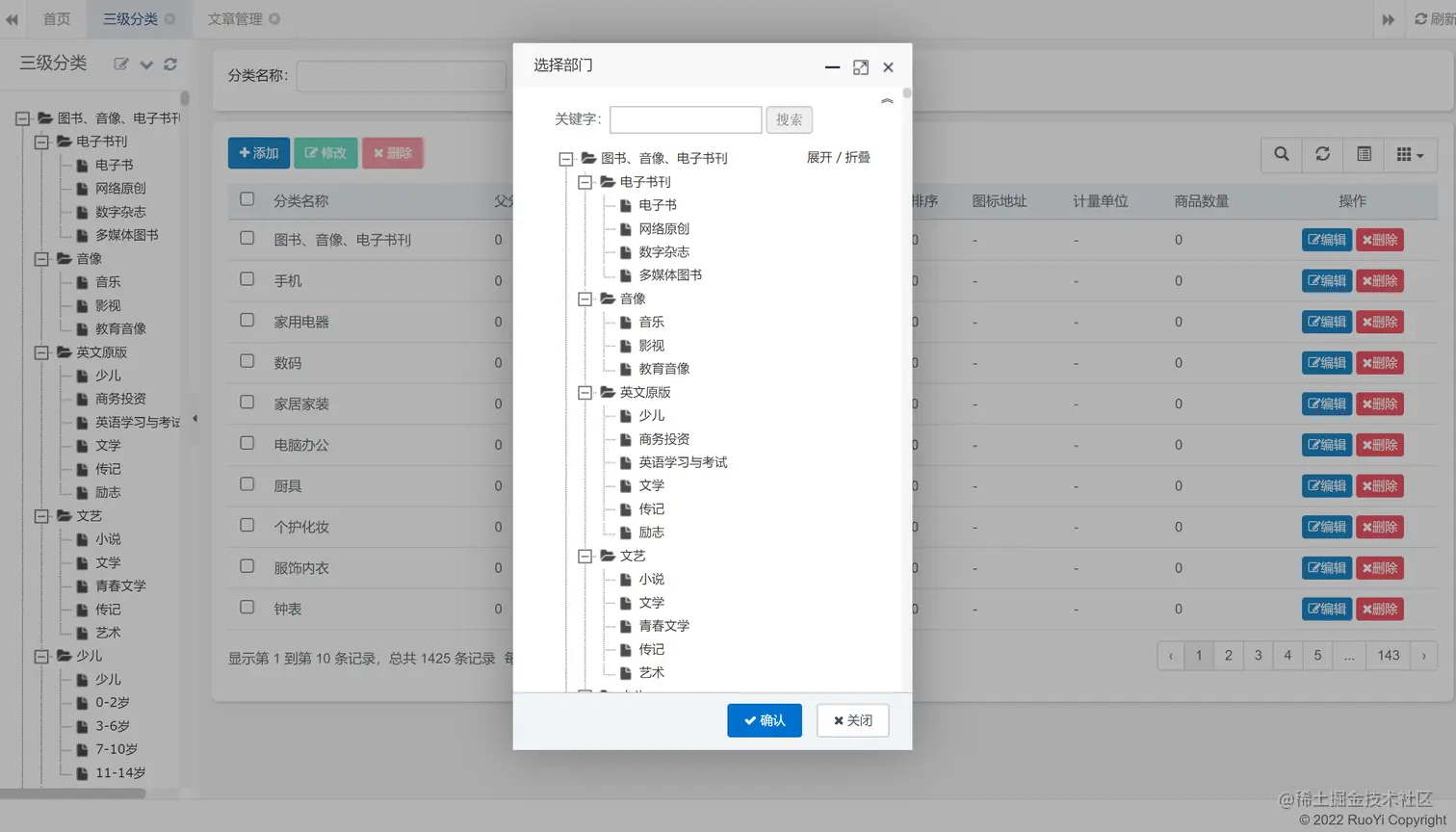Click the 搜索 button next to 关键字
The image size is (1456, 832).
click(x=789, y=119)
